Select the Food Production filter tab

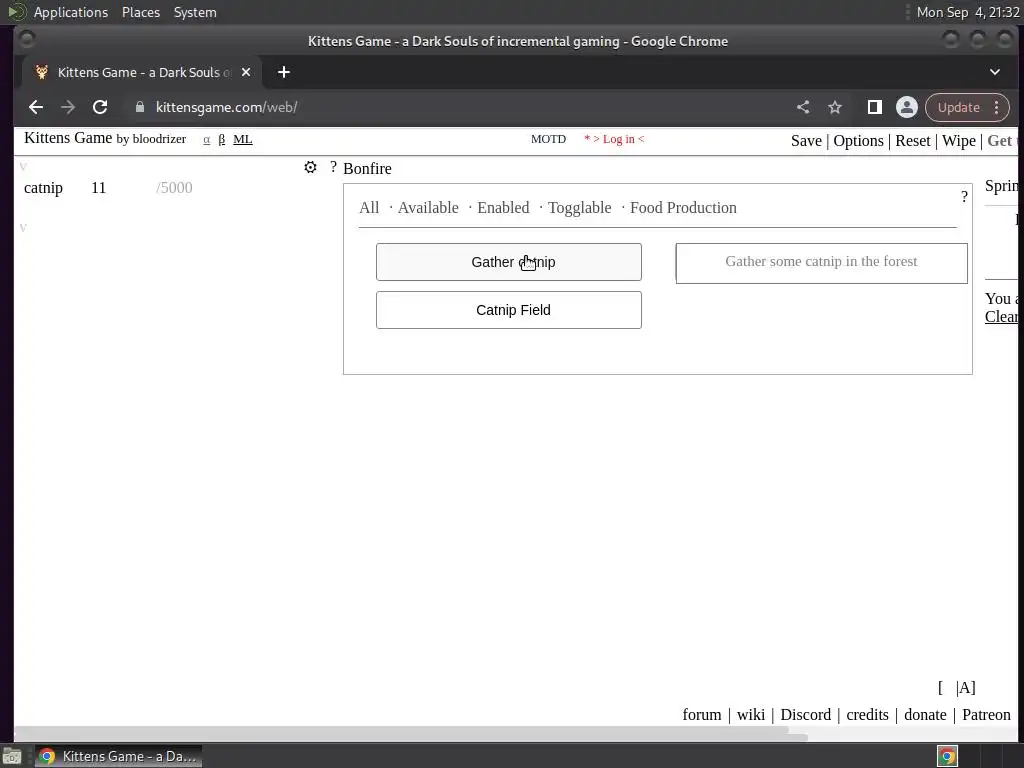[683, 208]
